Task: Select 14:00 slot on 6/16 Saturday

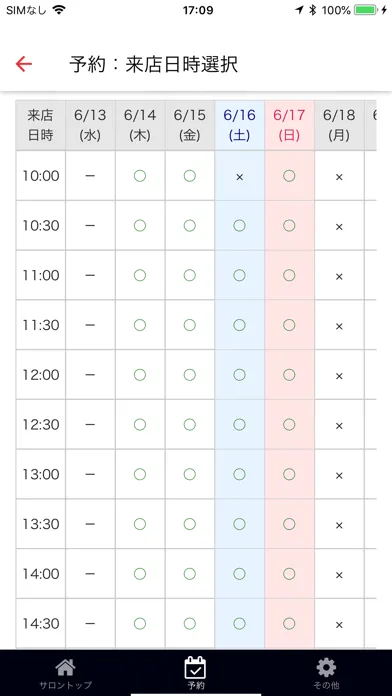Action: [x=239, y=574]
